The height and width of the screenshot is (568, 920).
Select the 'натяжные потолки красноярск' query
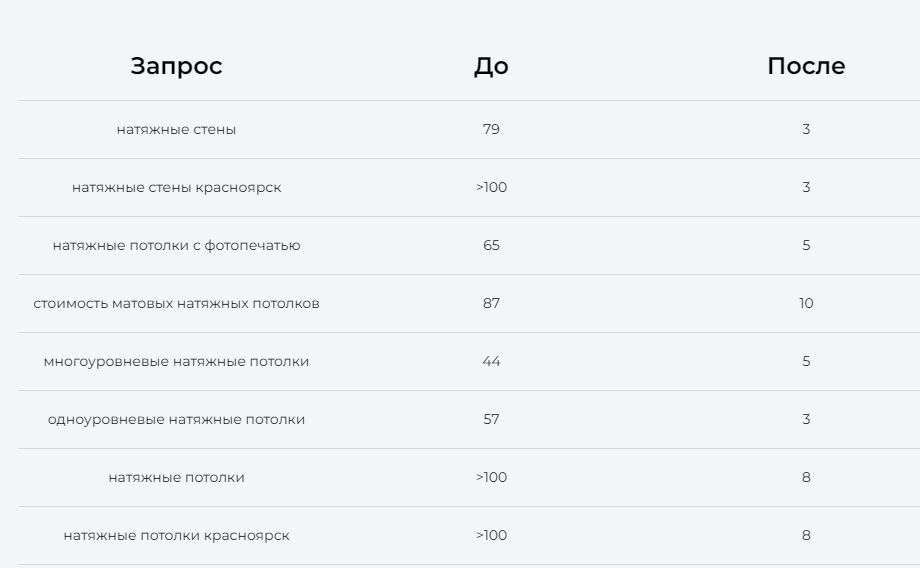click(176, 535)
